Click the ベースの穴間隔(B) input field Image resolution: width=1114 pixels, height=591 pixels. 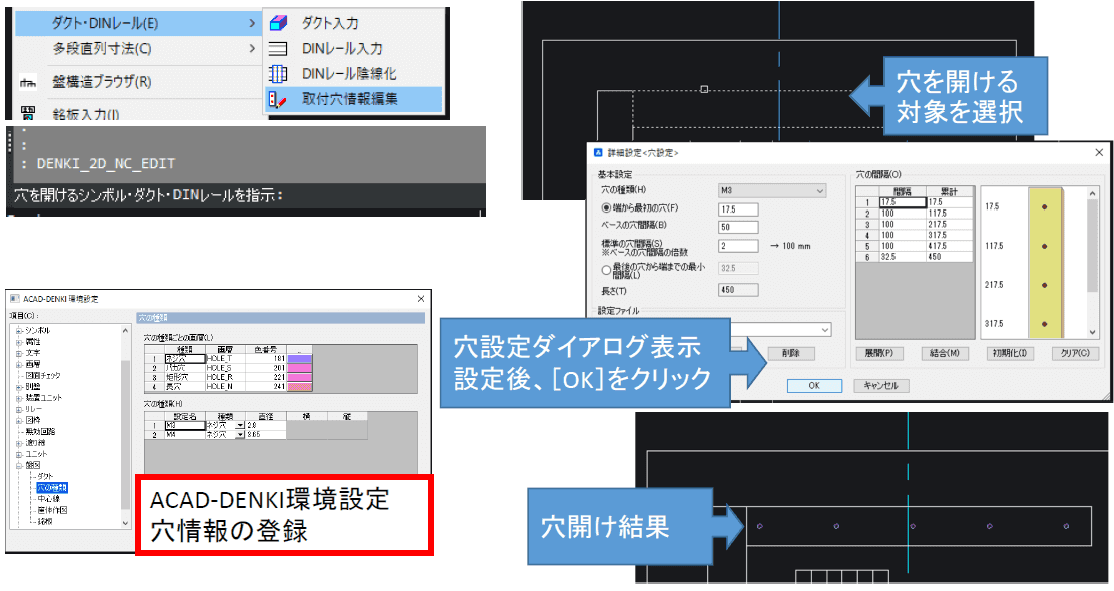[x=738, y=227]
